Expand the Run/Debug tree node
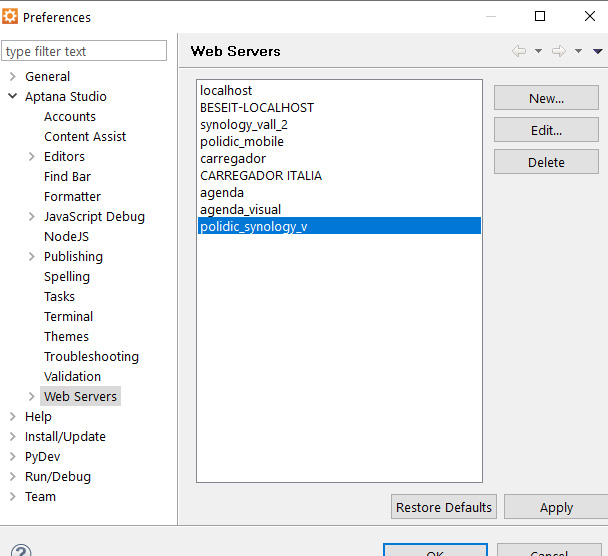 (12, 476)
